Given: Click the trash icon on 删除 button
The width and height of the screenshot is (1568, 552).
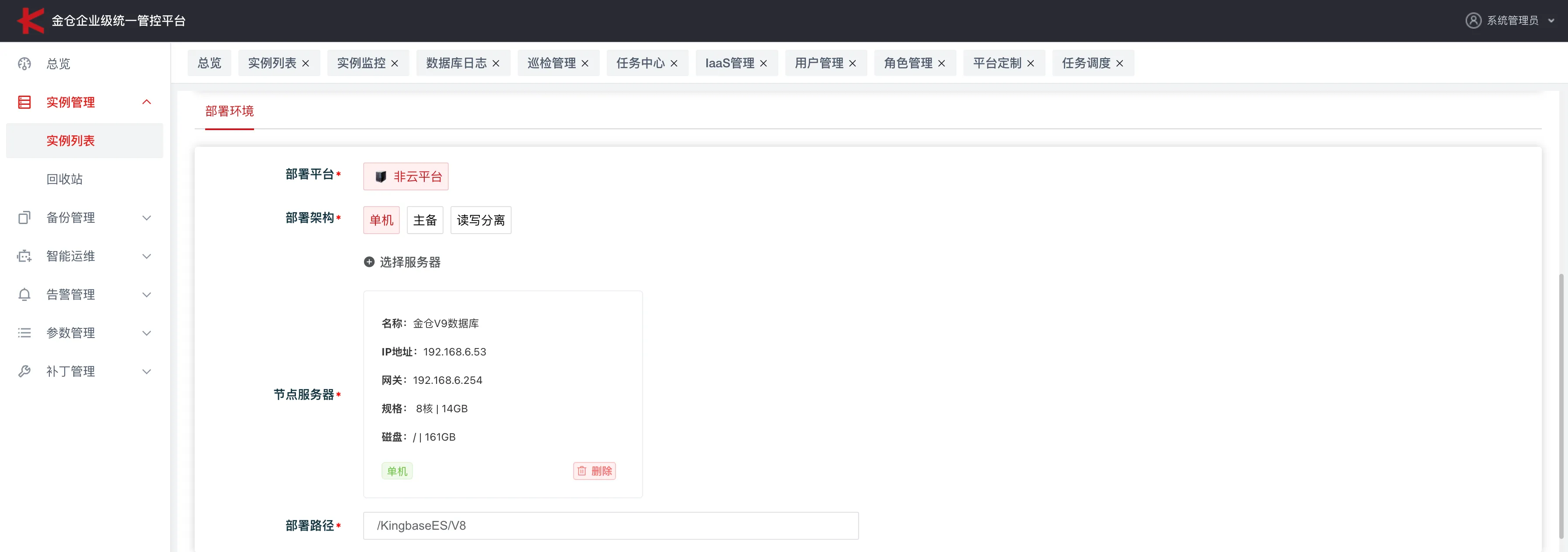Looking at the screenshot, I should pos(582,470).
